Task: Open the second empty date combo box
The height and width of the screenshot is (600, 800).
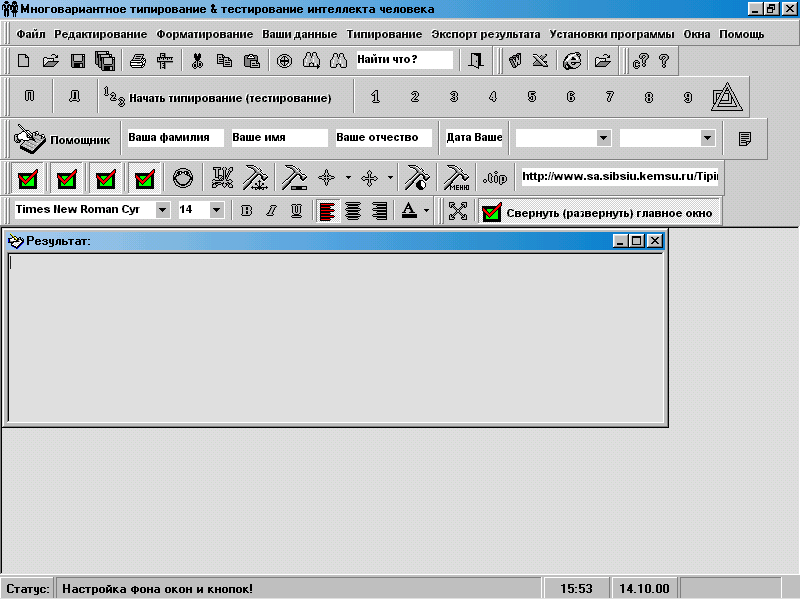Action: pyautogui.click(x=707, y=138)
